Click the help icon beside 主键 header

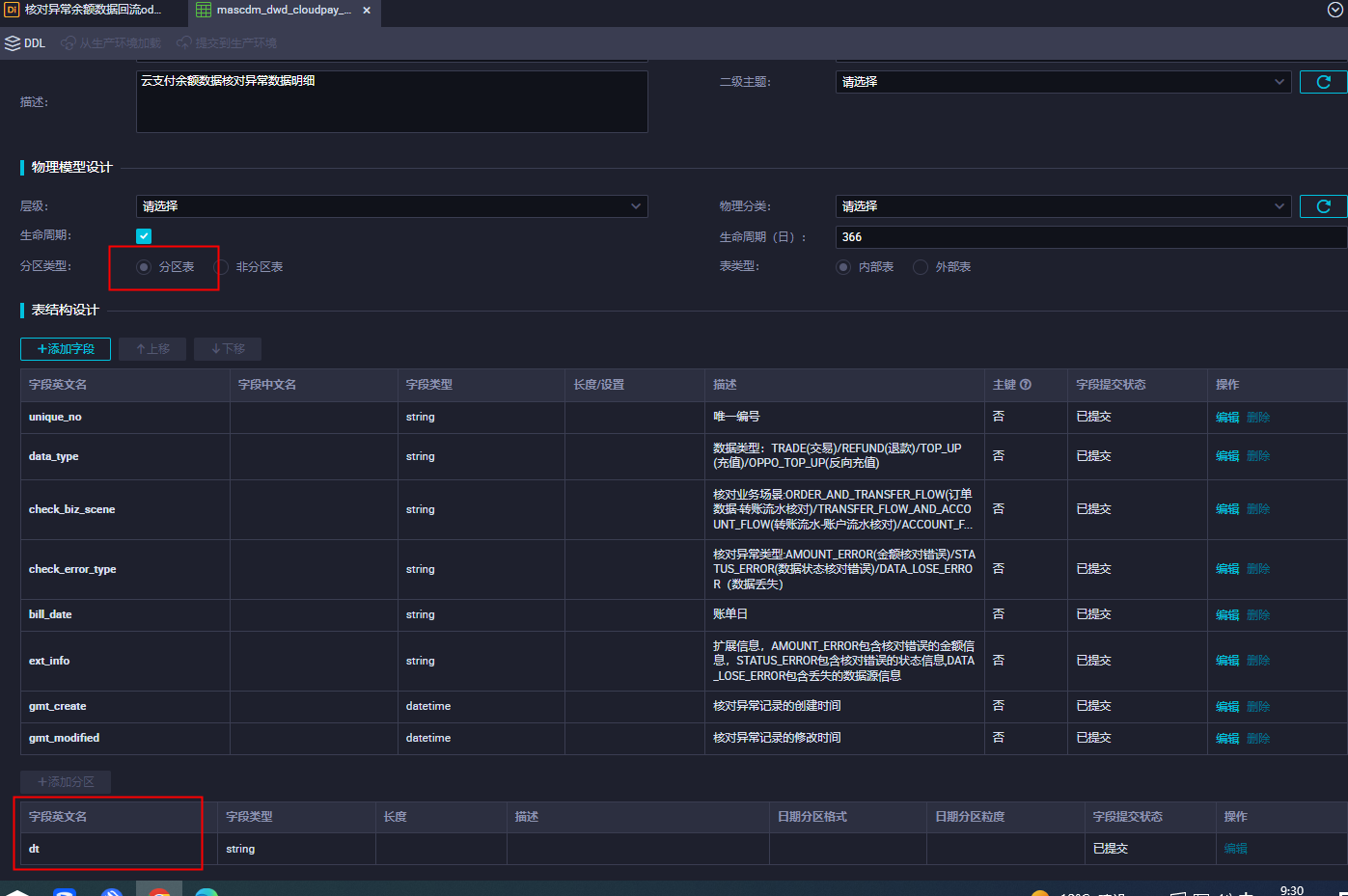tap(1026, 385)
